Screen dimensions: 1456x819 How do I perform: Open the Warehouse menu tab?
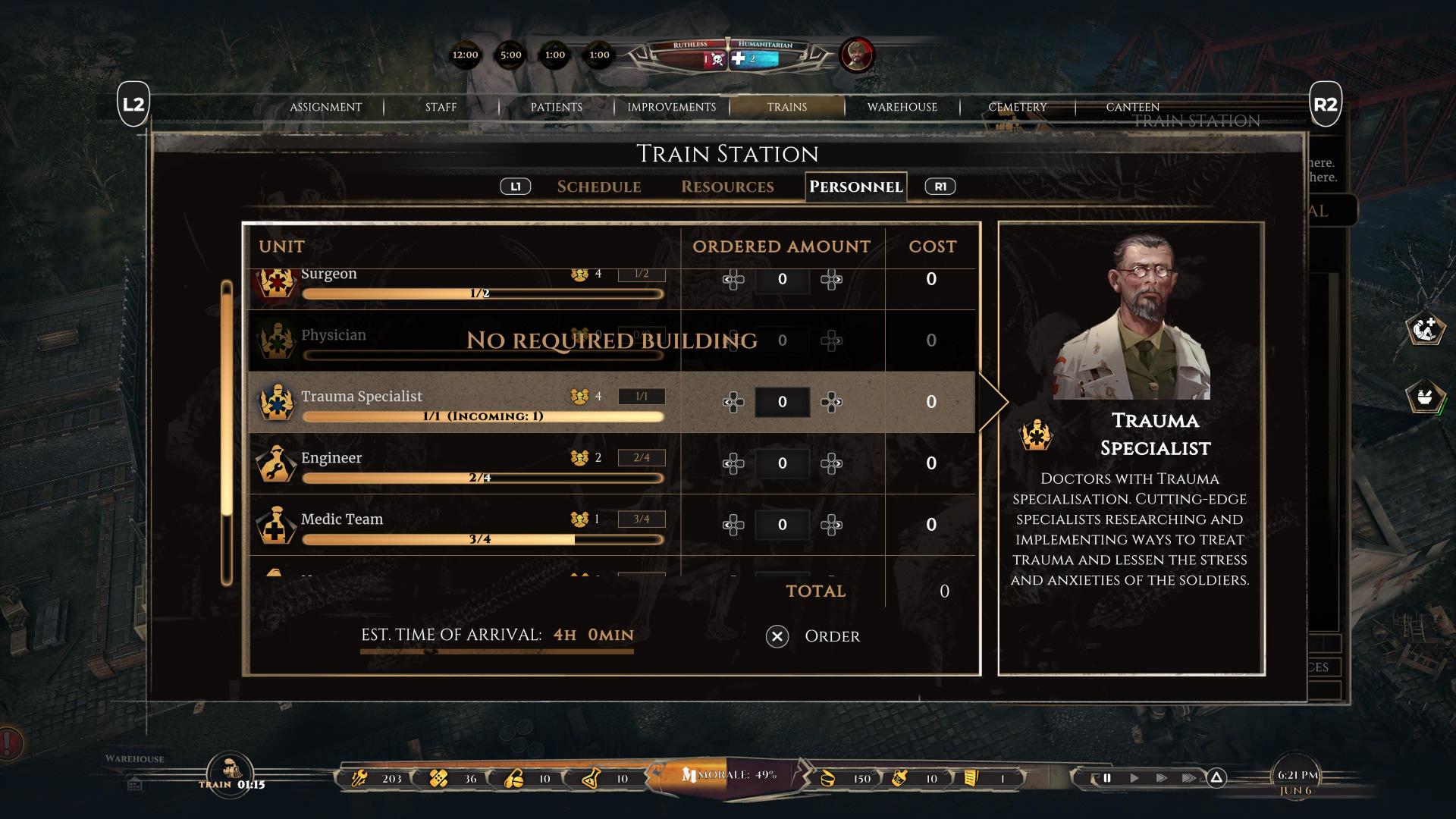pos(902,107)
